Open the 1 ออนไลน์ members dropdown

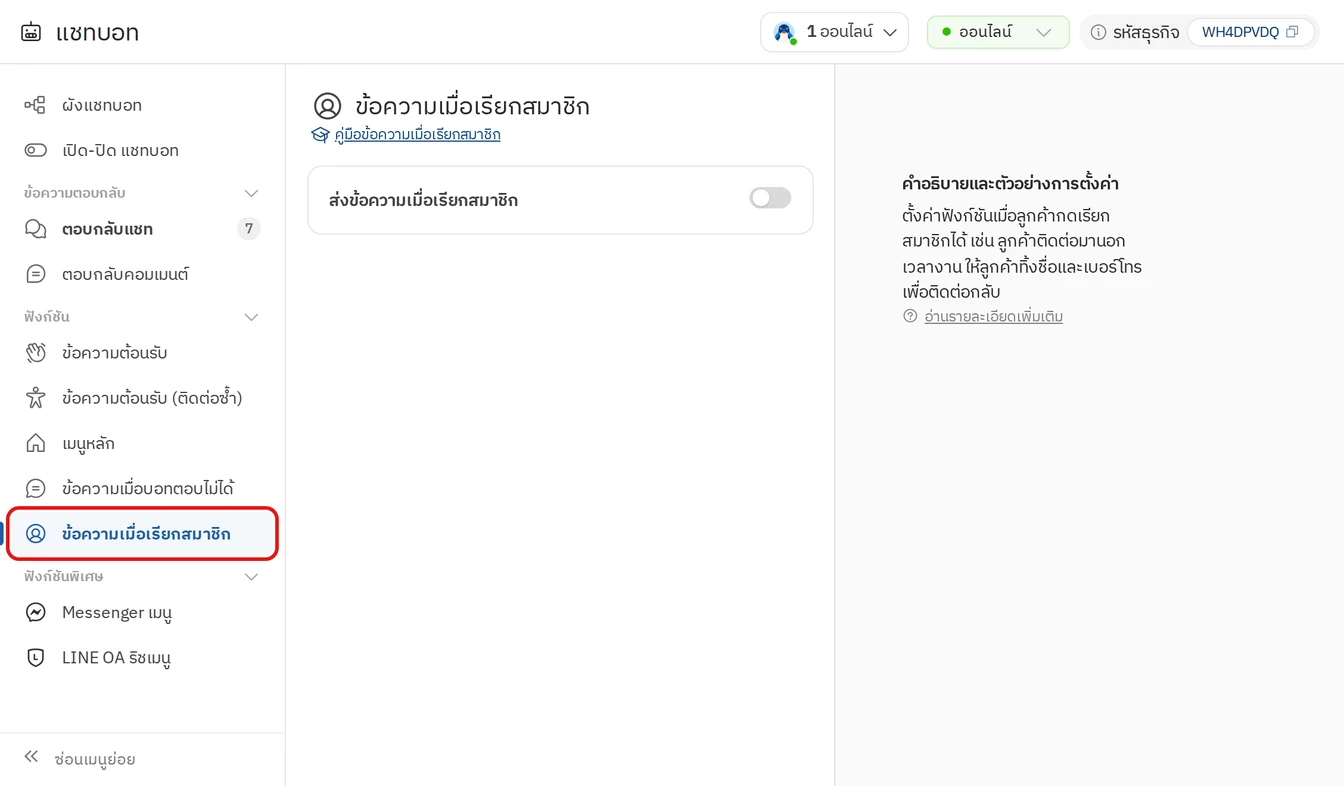coord(834,32)
